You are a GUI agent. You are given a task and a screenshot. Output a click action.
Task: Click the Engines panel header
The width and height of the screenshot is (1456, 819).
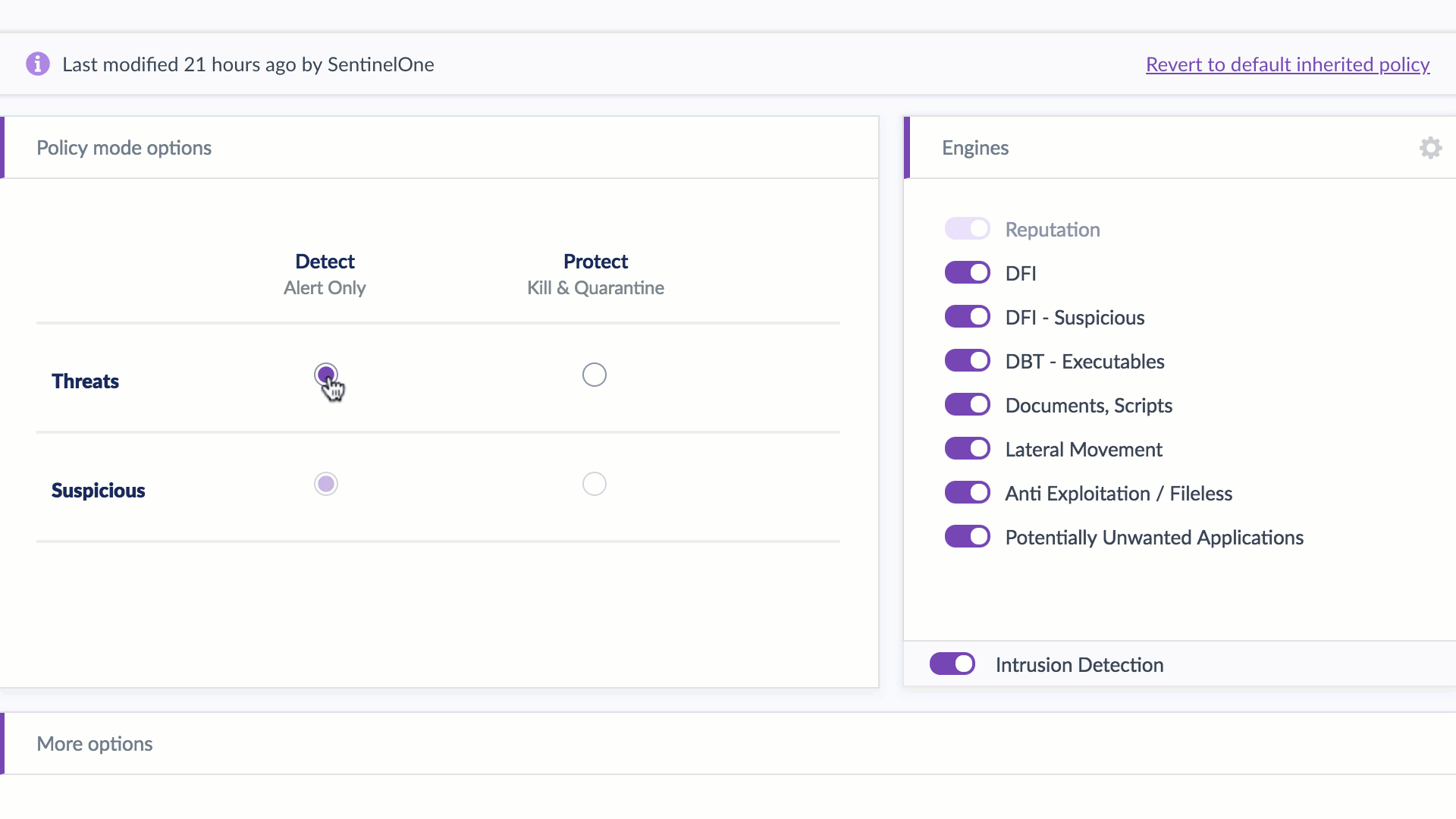(975, 148)
